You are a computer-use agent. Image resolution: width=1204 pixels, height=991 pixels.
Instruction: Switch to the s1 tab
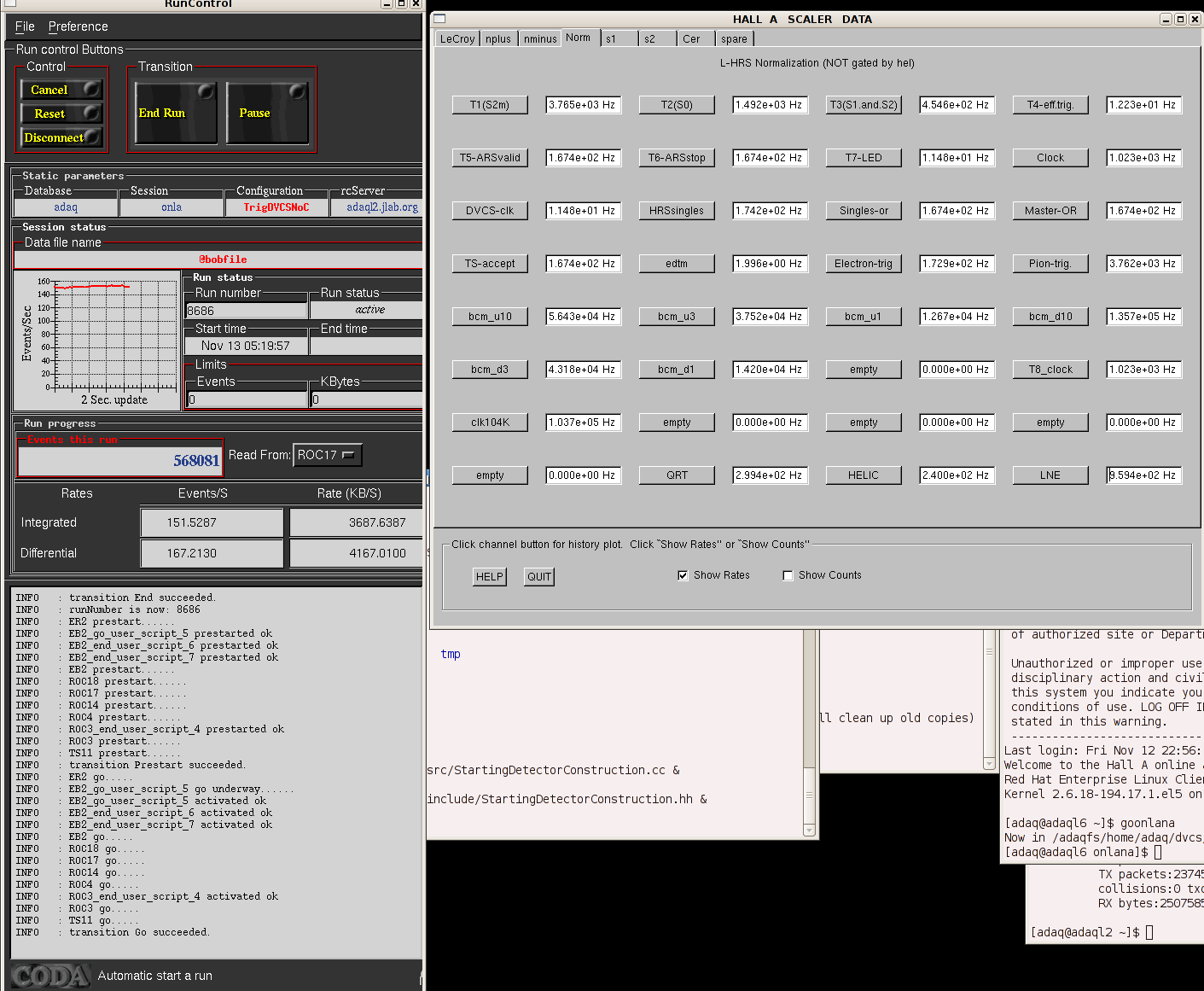click(x=619, y=39)
